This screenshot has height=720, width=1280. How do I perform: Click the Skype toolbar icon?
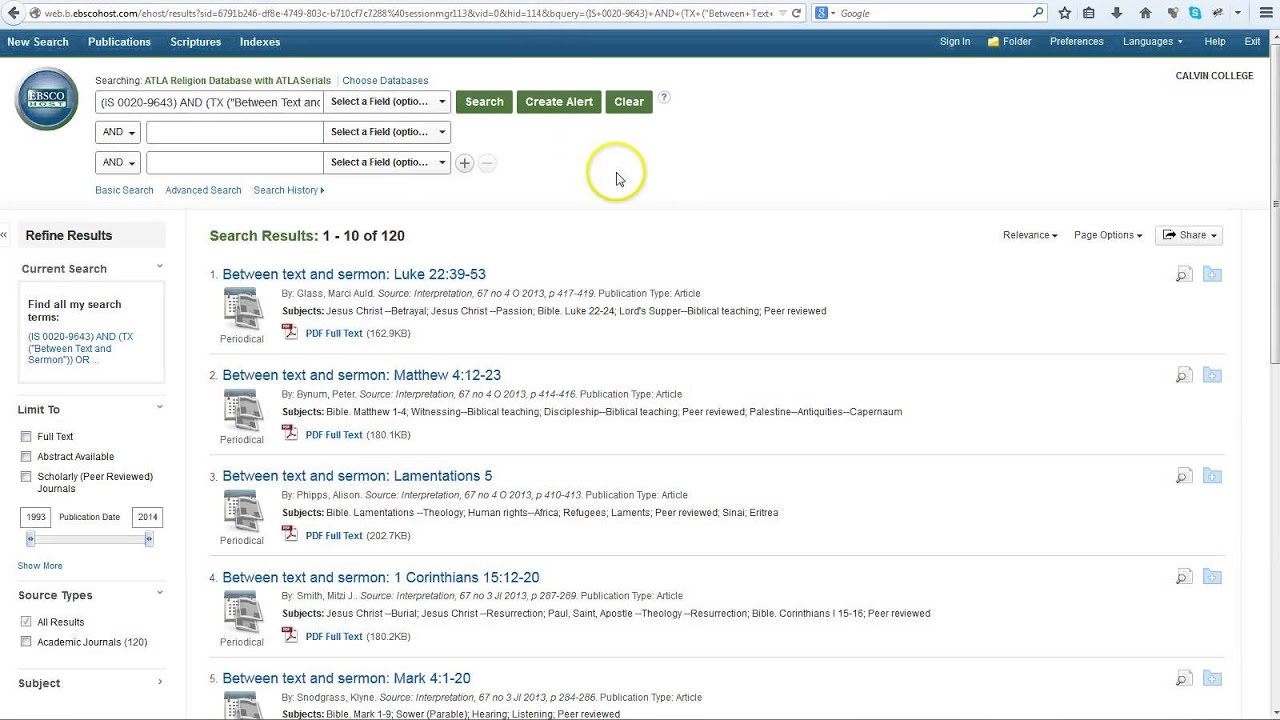(x=1195, y=13)
